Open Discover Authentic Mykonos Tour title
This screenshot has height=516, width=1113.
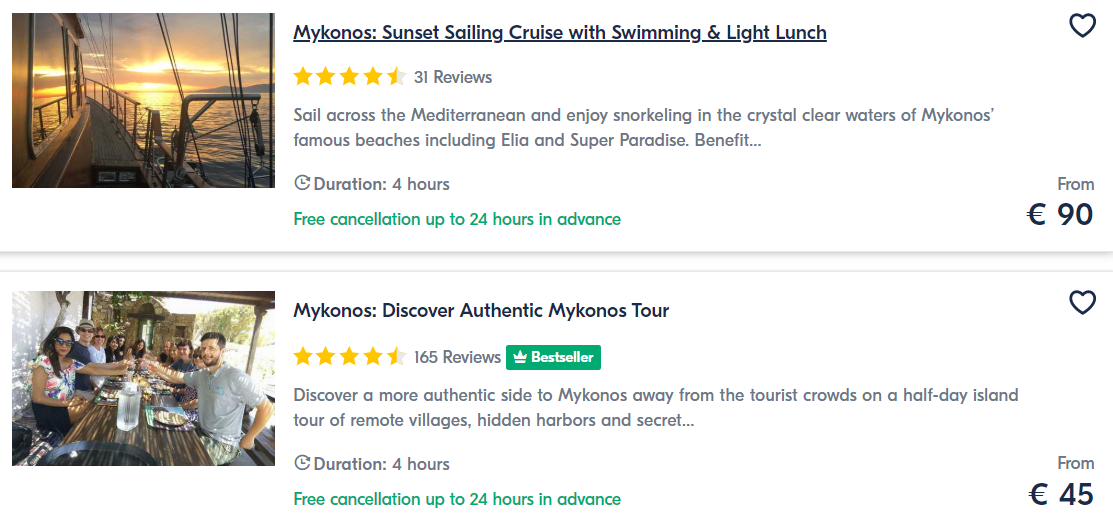(481, 311)
